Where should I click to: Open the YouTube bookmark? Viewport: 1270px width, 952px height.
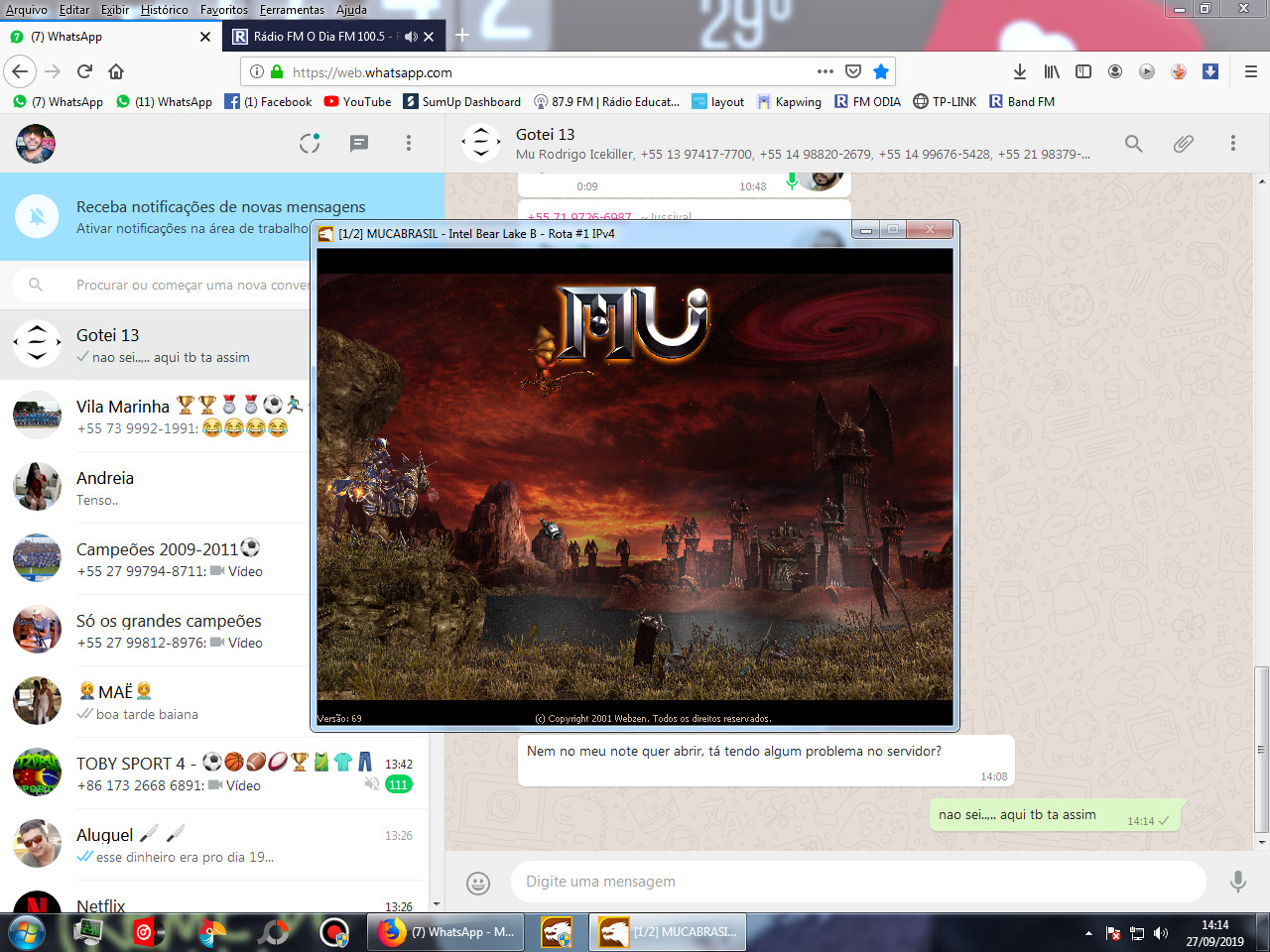pos(357,101)
